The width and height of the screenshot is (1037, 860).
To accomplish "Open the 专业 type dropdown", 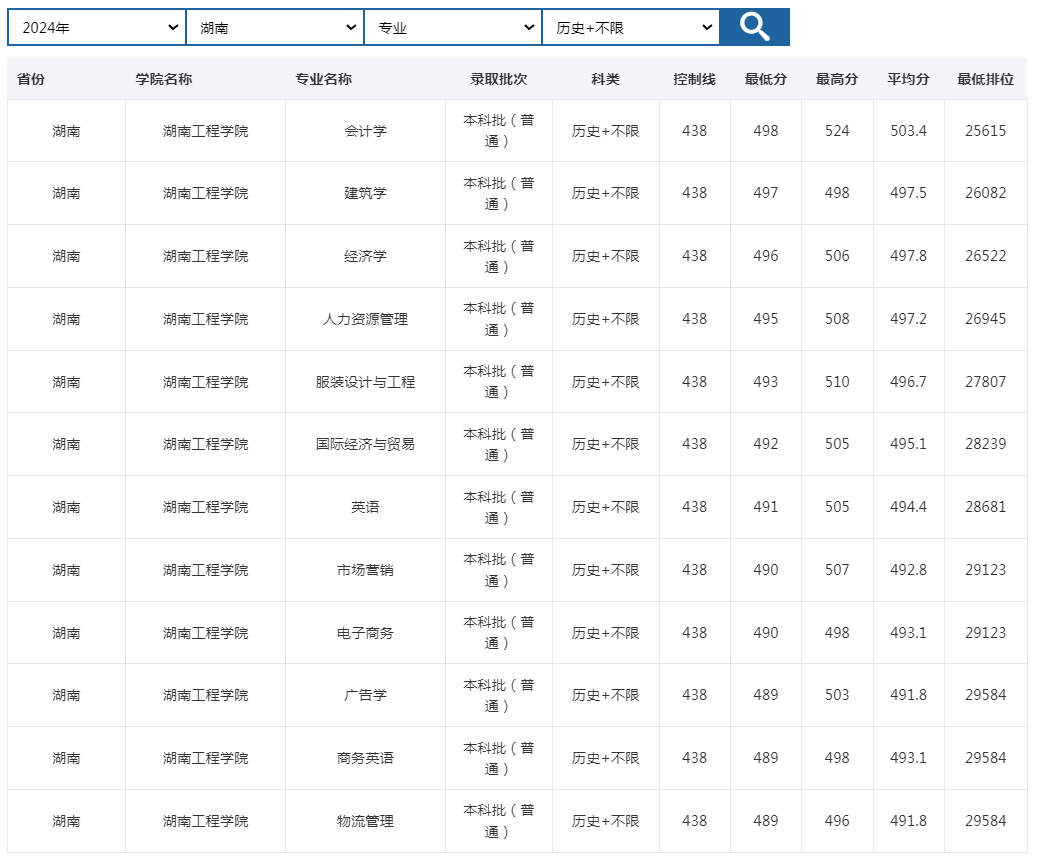I will point(453,27).
